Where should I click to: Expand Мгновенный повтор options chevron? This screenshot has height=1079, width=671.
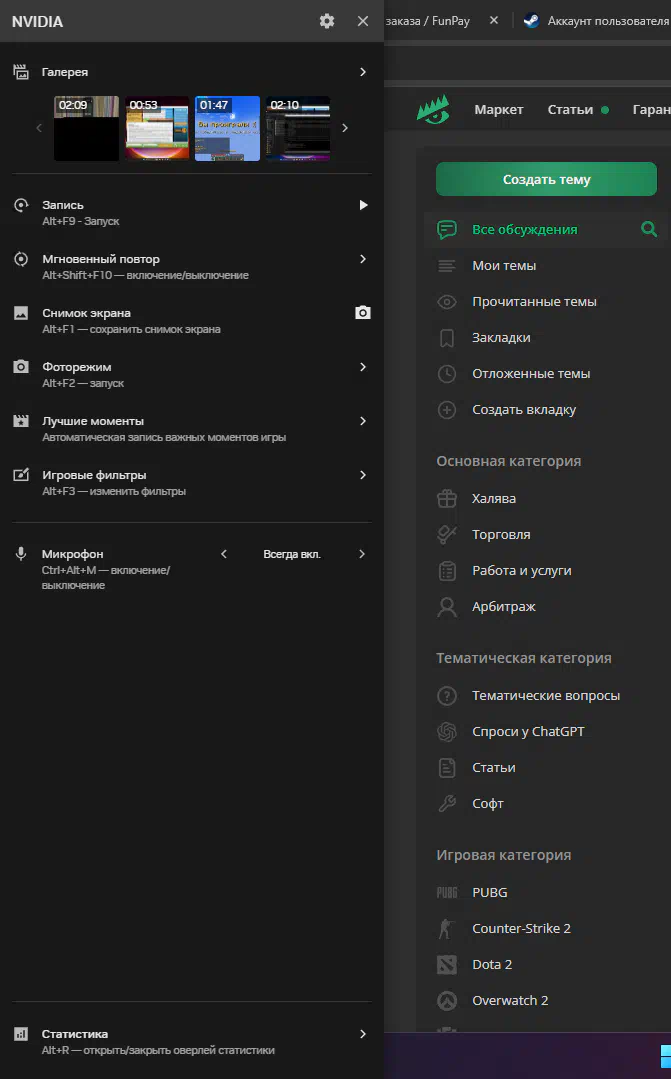(363, 259)
